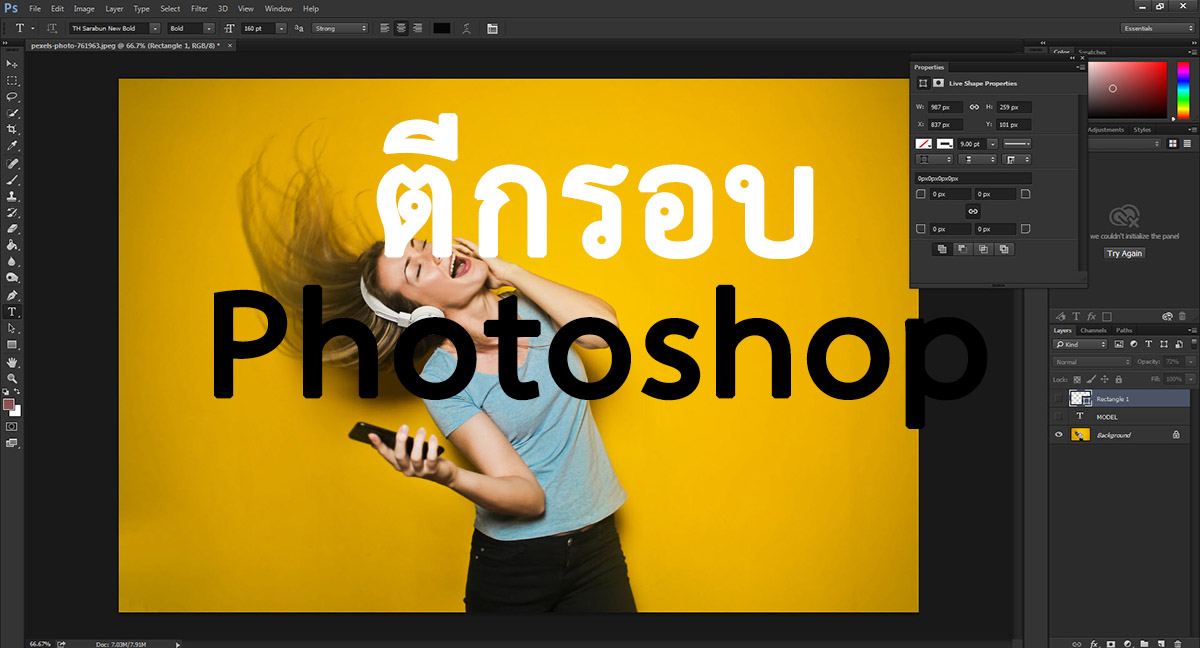The width and height of the screenshot is (1200, 648).
Task: Click the Create warped text icon
Action: [x=467, y=29]
